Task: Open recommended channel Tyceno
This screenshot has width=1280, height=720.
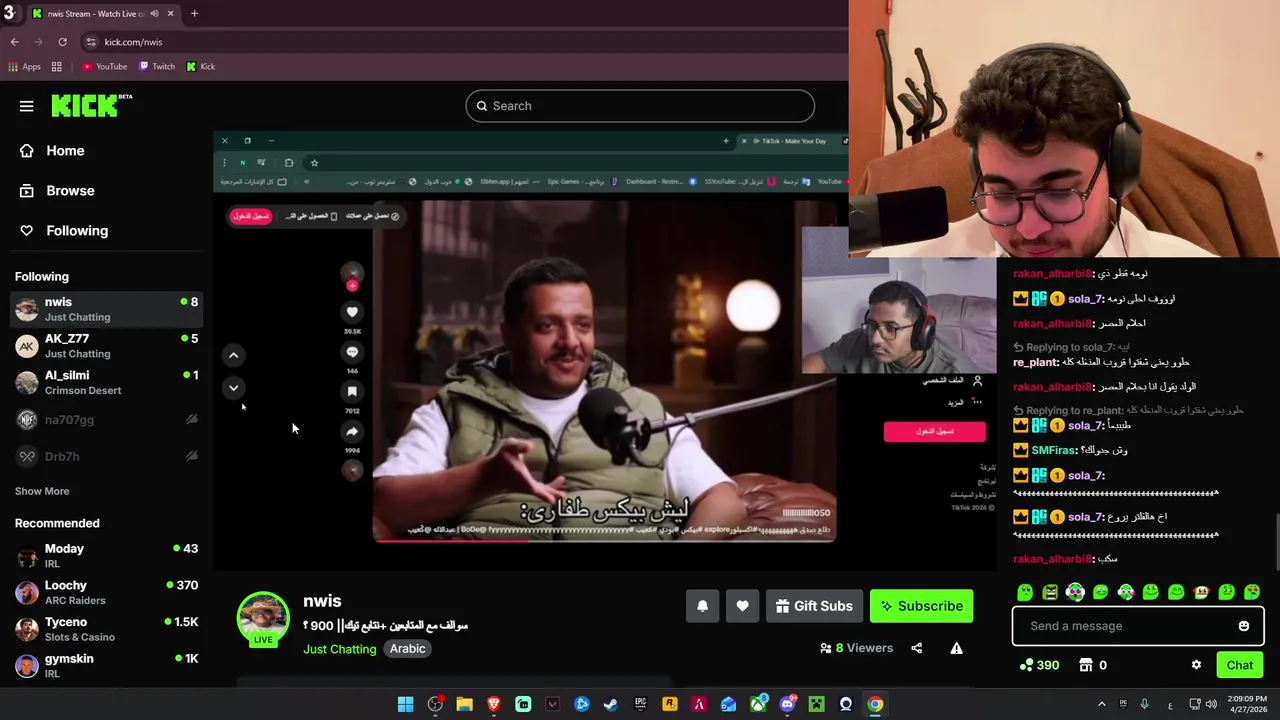Action: pyautogui.click(x=106, y=629)
